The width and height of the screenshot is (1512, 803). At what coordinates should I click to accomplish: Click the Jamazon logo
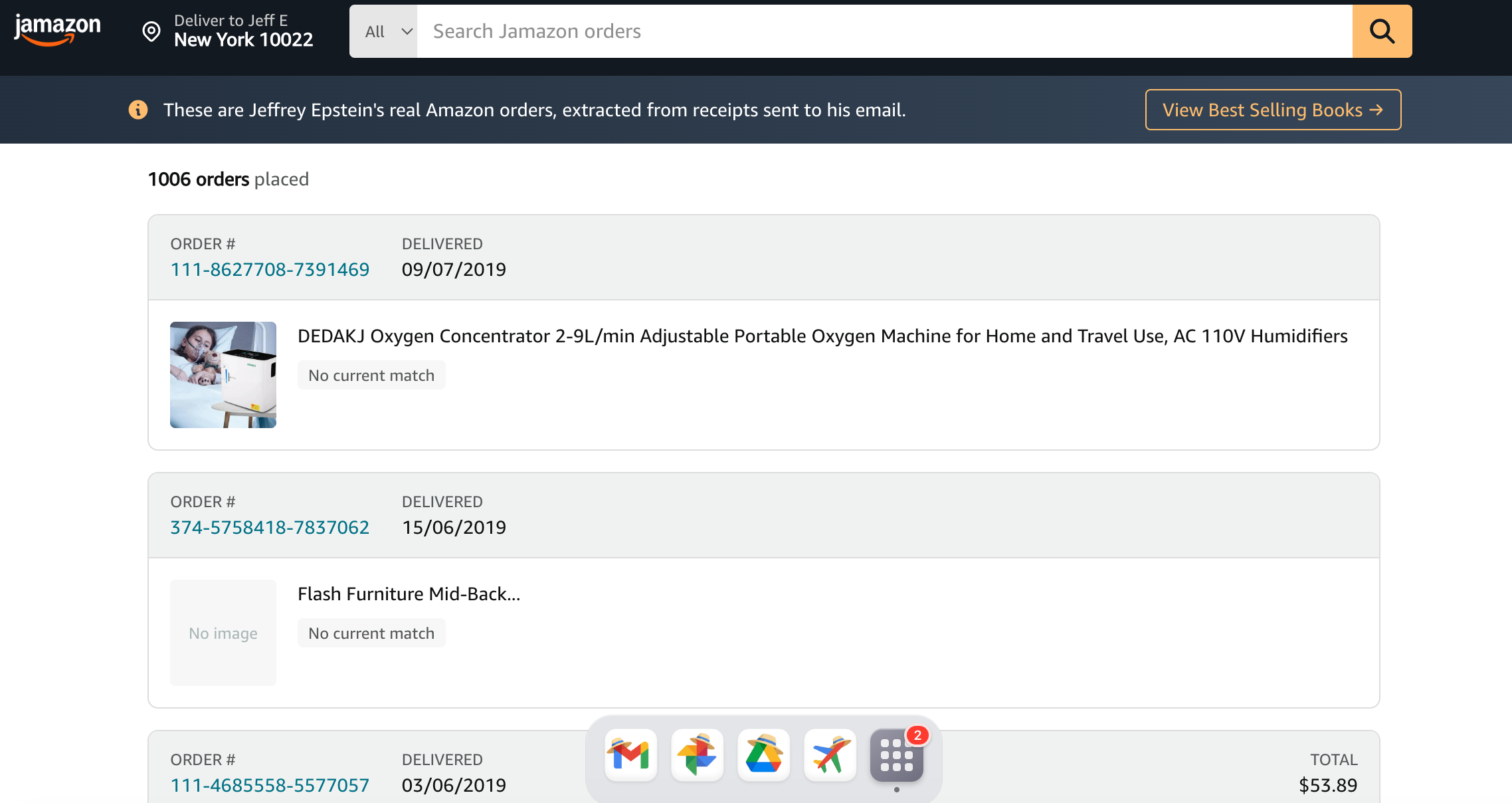pos(57,28)
